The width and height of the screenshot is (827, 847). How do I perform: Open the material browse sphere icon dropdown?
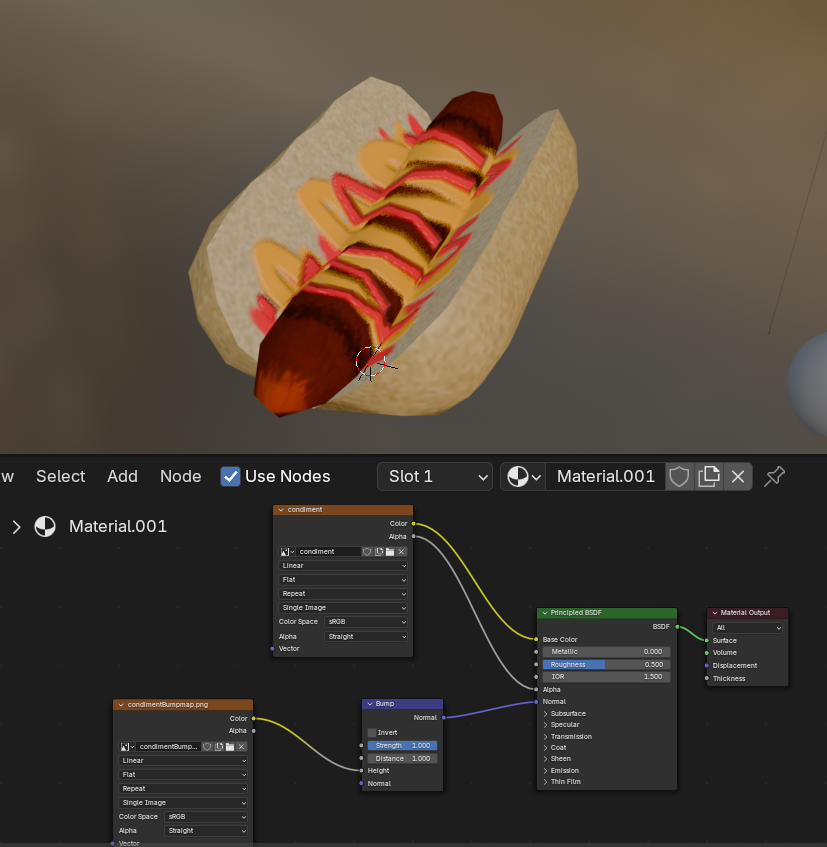[523, 476]
